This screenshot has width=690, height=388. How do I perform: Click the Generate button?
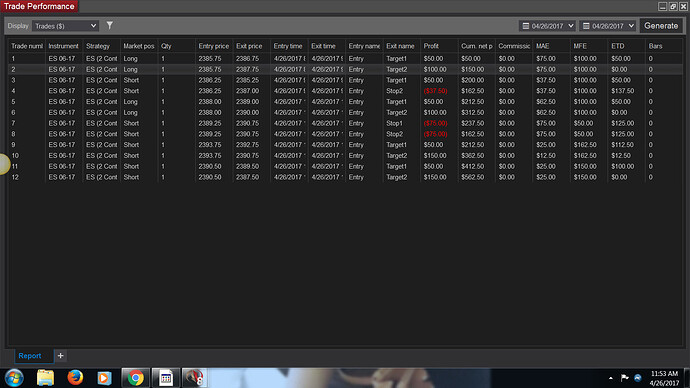tap(661, 26)
